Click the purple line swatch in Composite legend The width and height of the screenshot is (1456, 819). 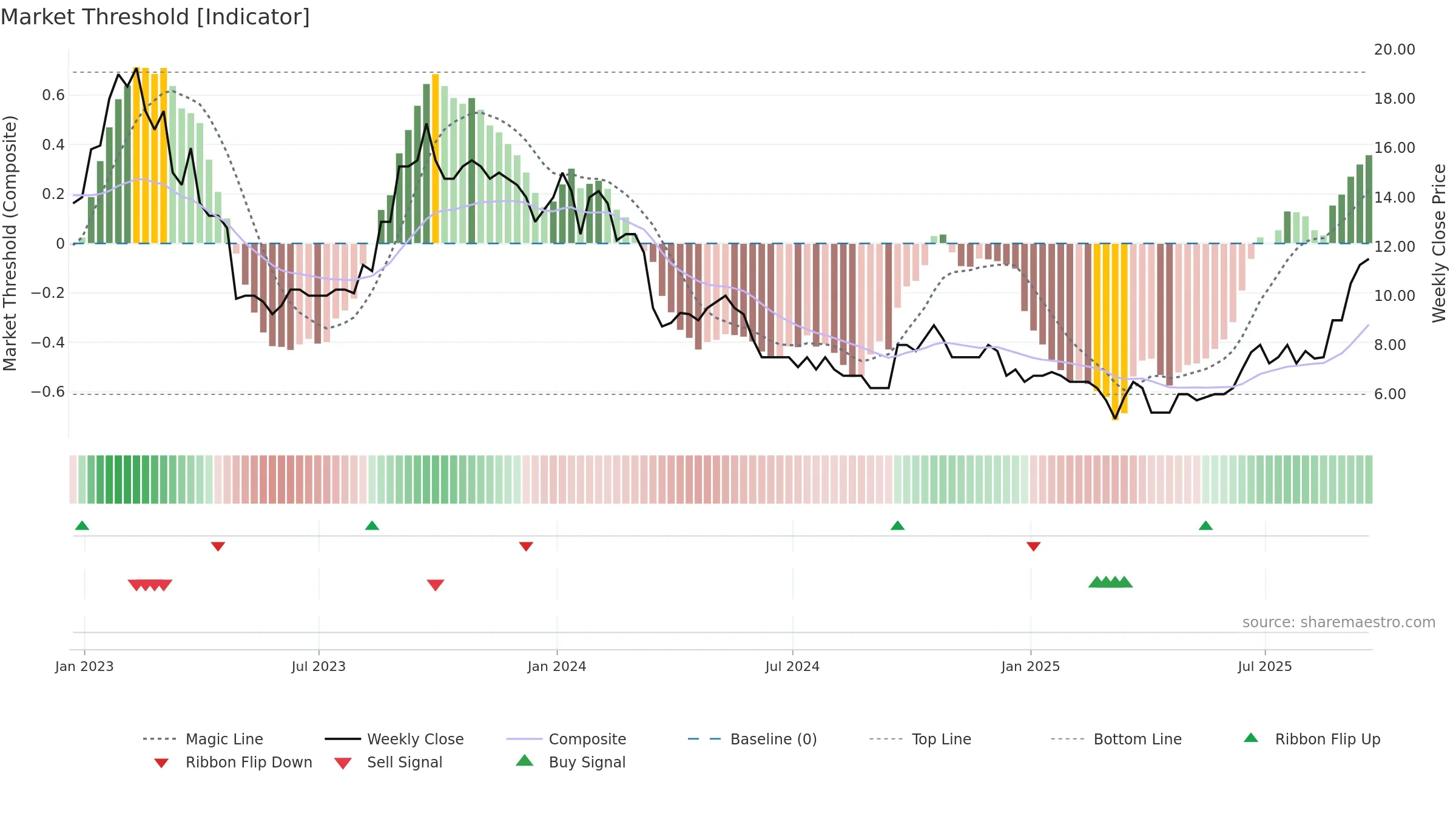click(524, 739)
